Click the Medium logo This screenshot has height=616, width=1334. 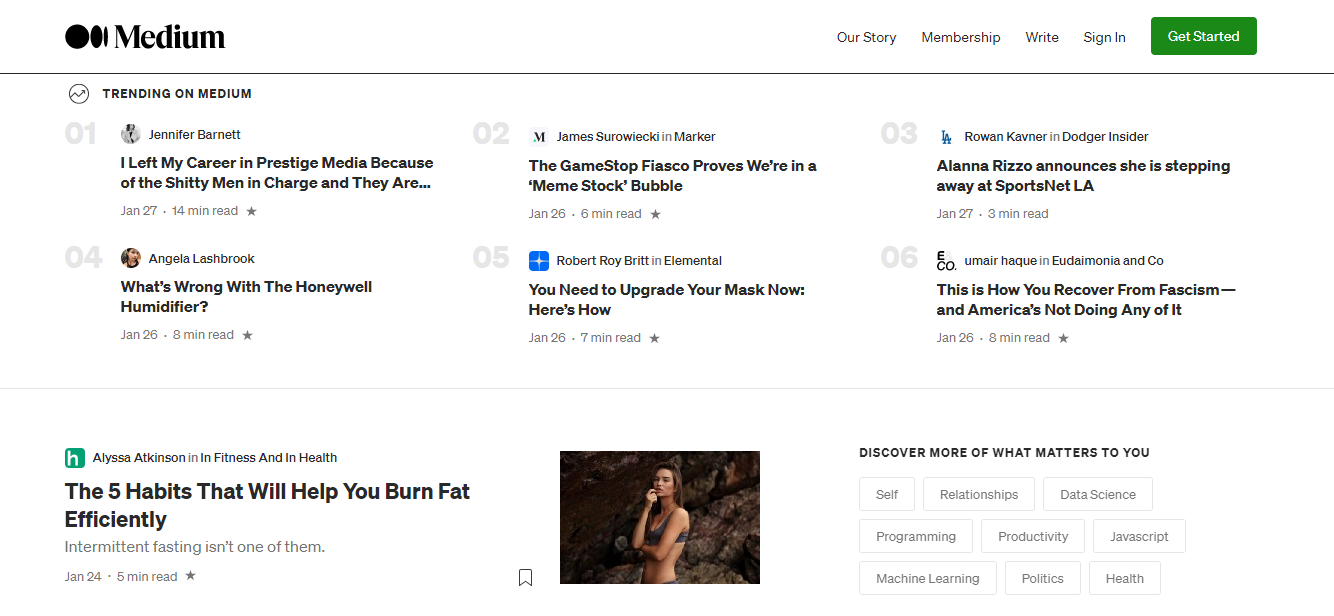[x=145, y=37]
